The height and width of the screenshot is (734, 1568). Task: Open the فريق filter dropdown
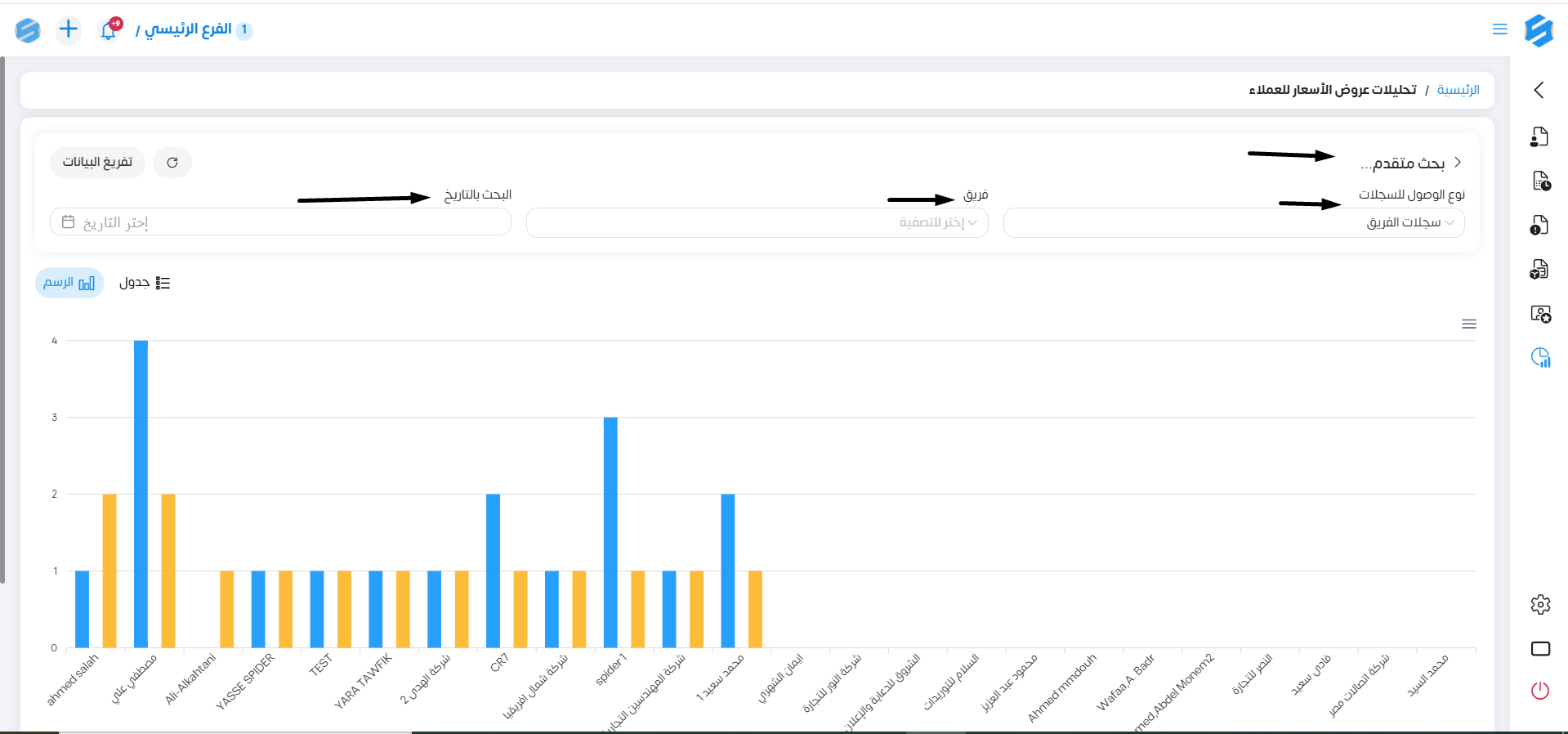click(x=757, y=223)
